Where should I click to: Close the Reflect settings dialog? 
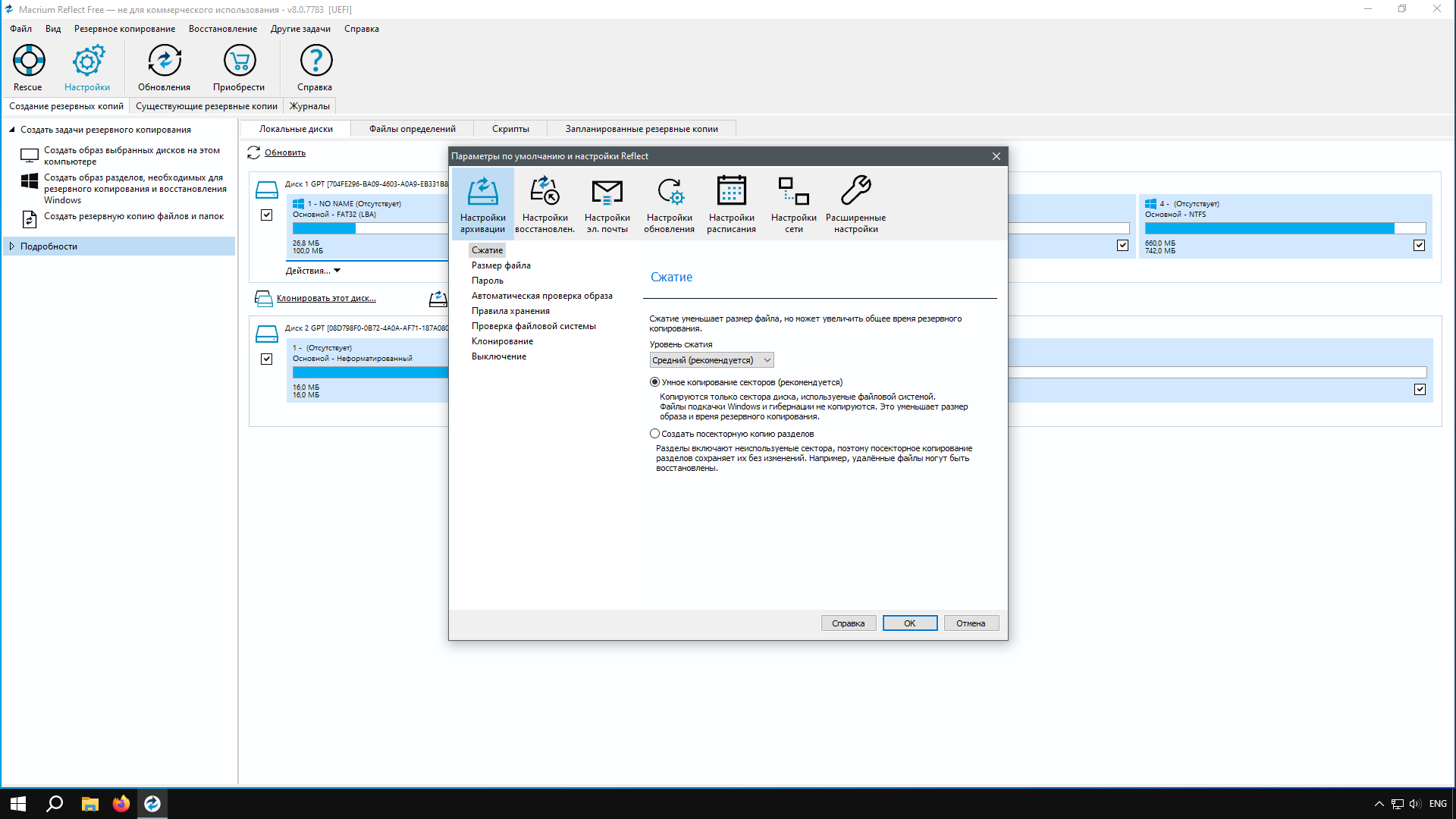[996, 156]
